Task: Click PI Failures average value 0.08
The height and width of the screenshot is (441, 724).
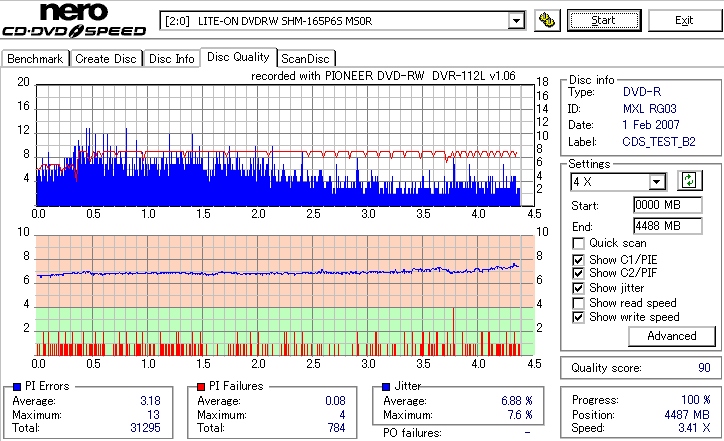Action: [x=335, y=401]
